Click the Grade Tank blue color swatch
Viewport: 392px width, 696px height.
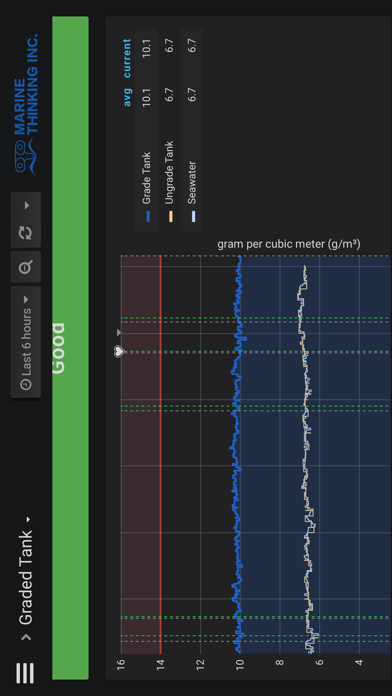148,217
